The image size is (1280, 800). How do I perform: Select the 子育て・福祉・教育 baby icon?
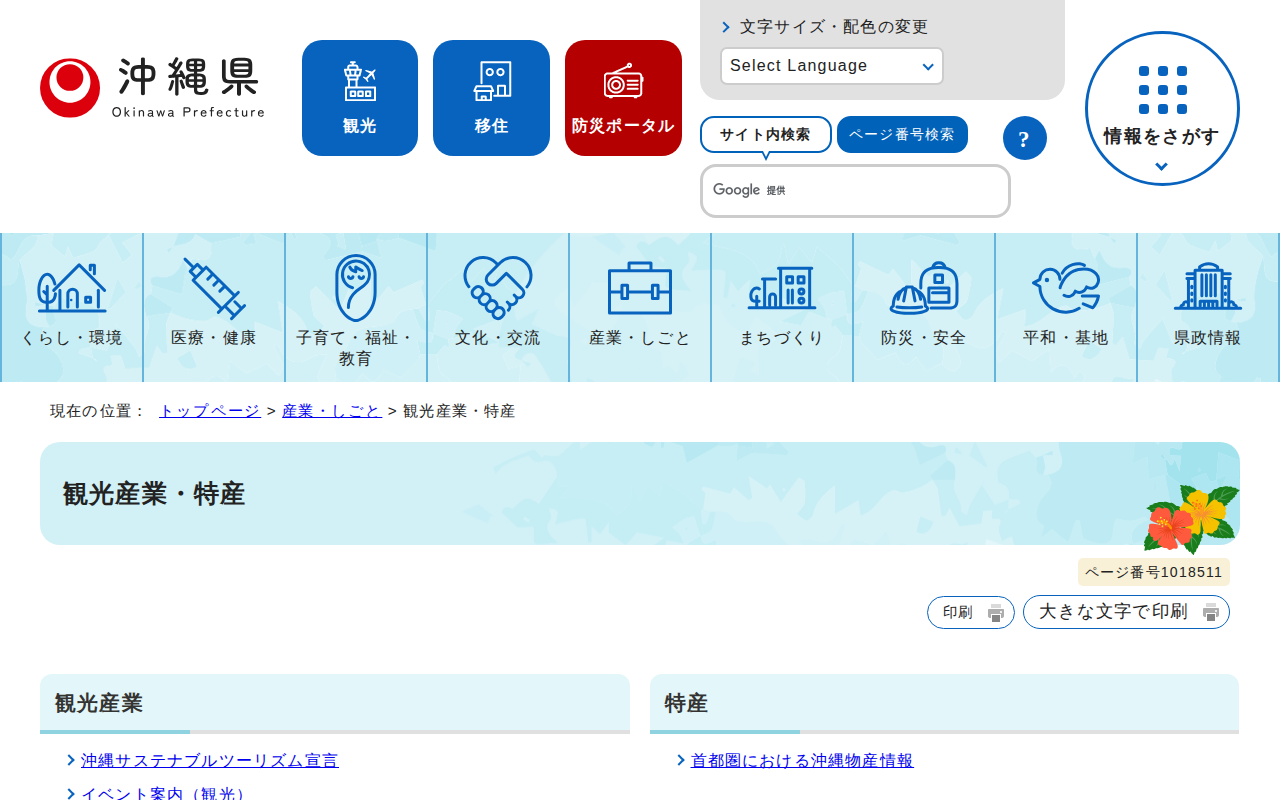[356, 288]
